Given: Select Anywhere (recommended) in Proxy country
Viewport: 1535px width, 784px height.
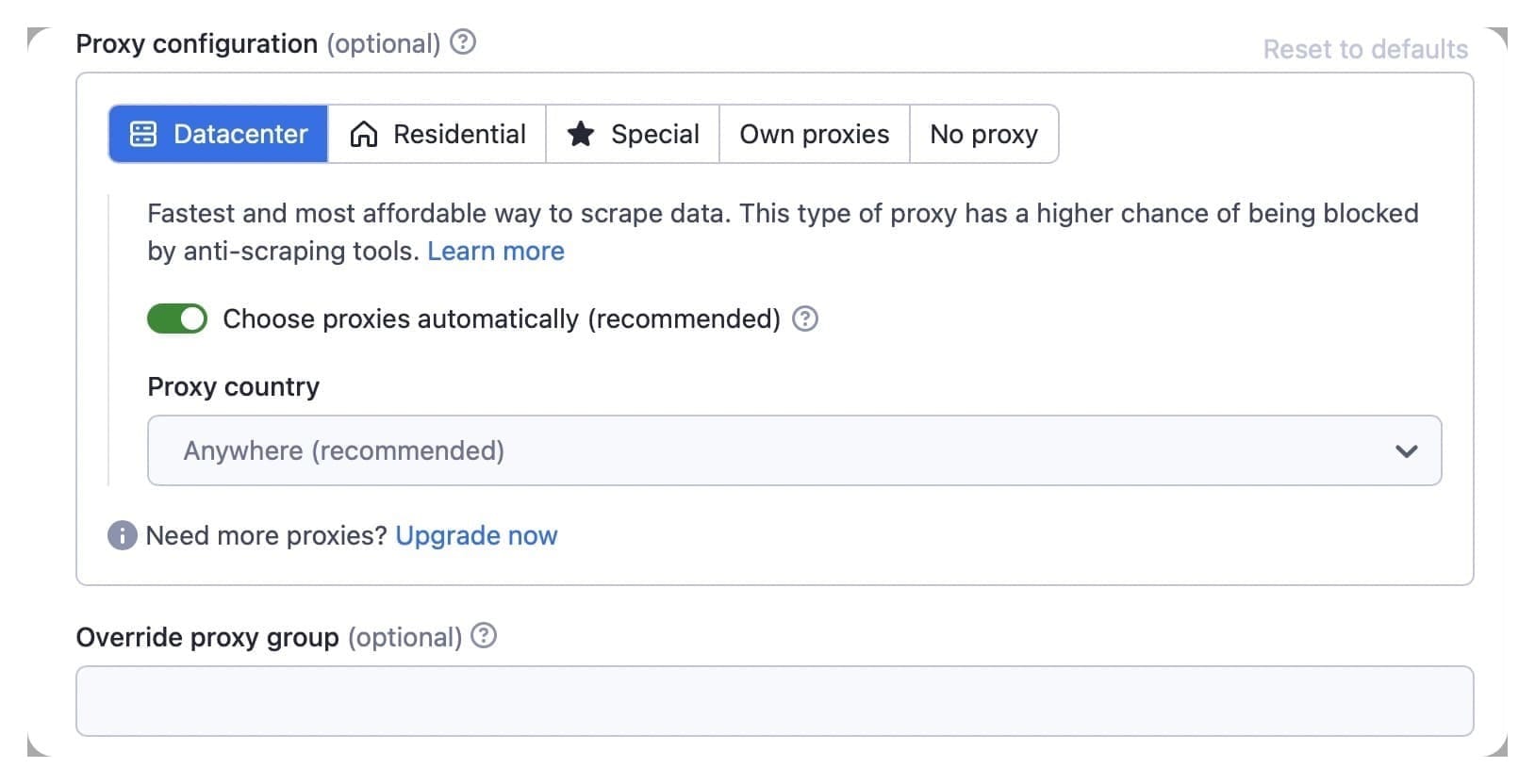Looking at the screenshot, I should tap(344, 450).
